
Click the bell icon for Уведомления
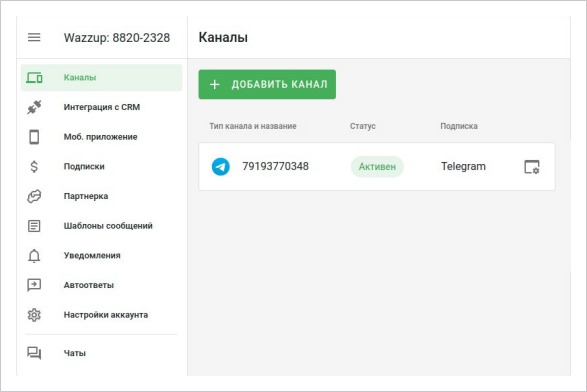(x=34, y=256)
